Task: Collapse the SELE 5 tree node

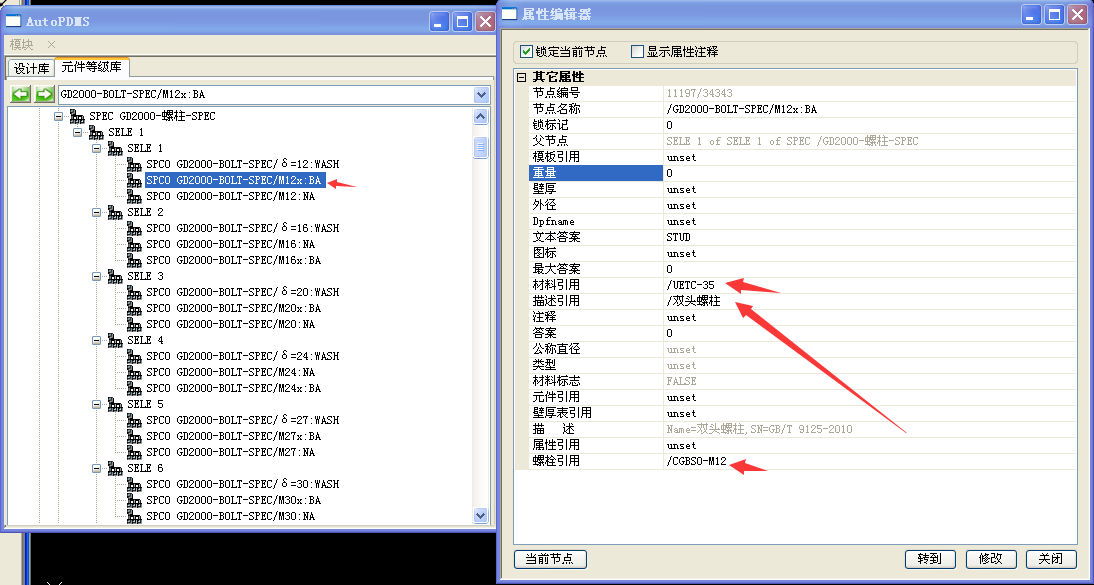Action: [97, 404]
